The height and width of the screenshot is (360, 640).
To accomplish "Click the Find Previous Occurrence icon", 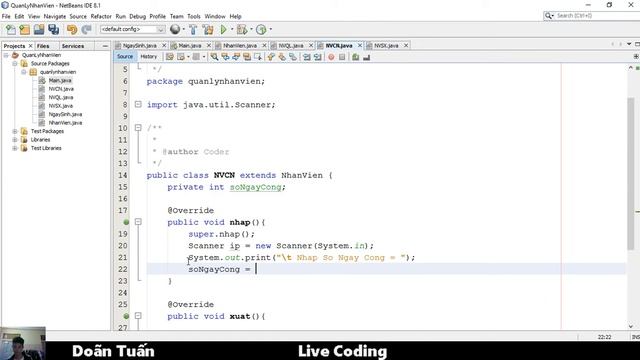I will [x=225, y=57].
